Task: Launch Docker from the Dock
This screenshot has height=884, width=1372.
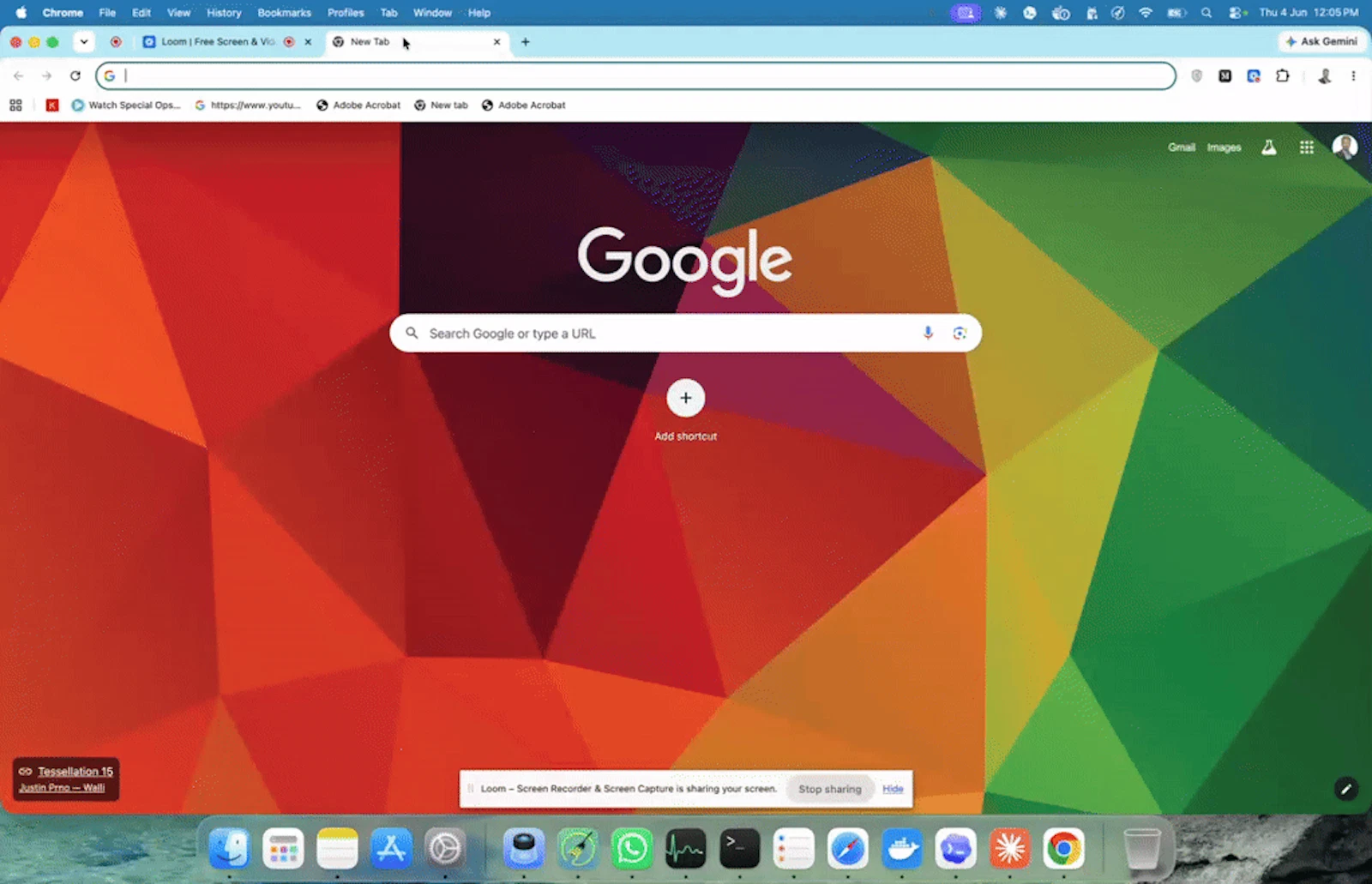Action: click(902, 849)
